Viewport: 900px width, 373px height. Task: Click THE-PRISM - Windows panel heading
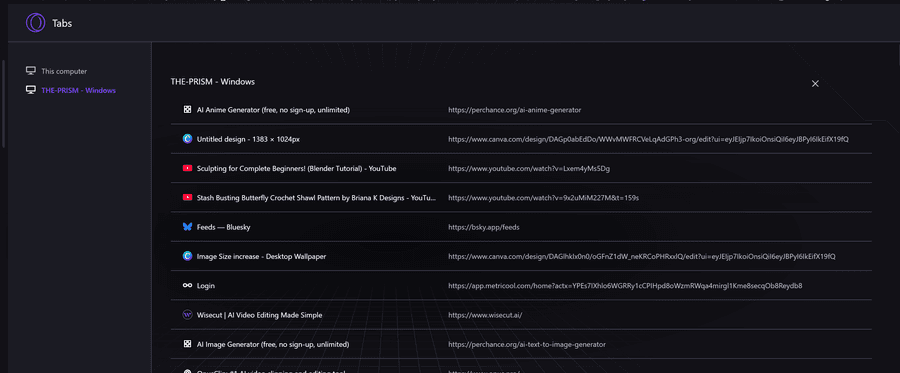click(x=212, y=81)
